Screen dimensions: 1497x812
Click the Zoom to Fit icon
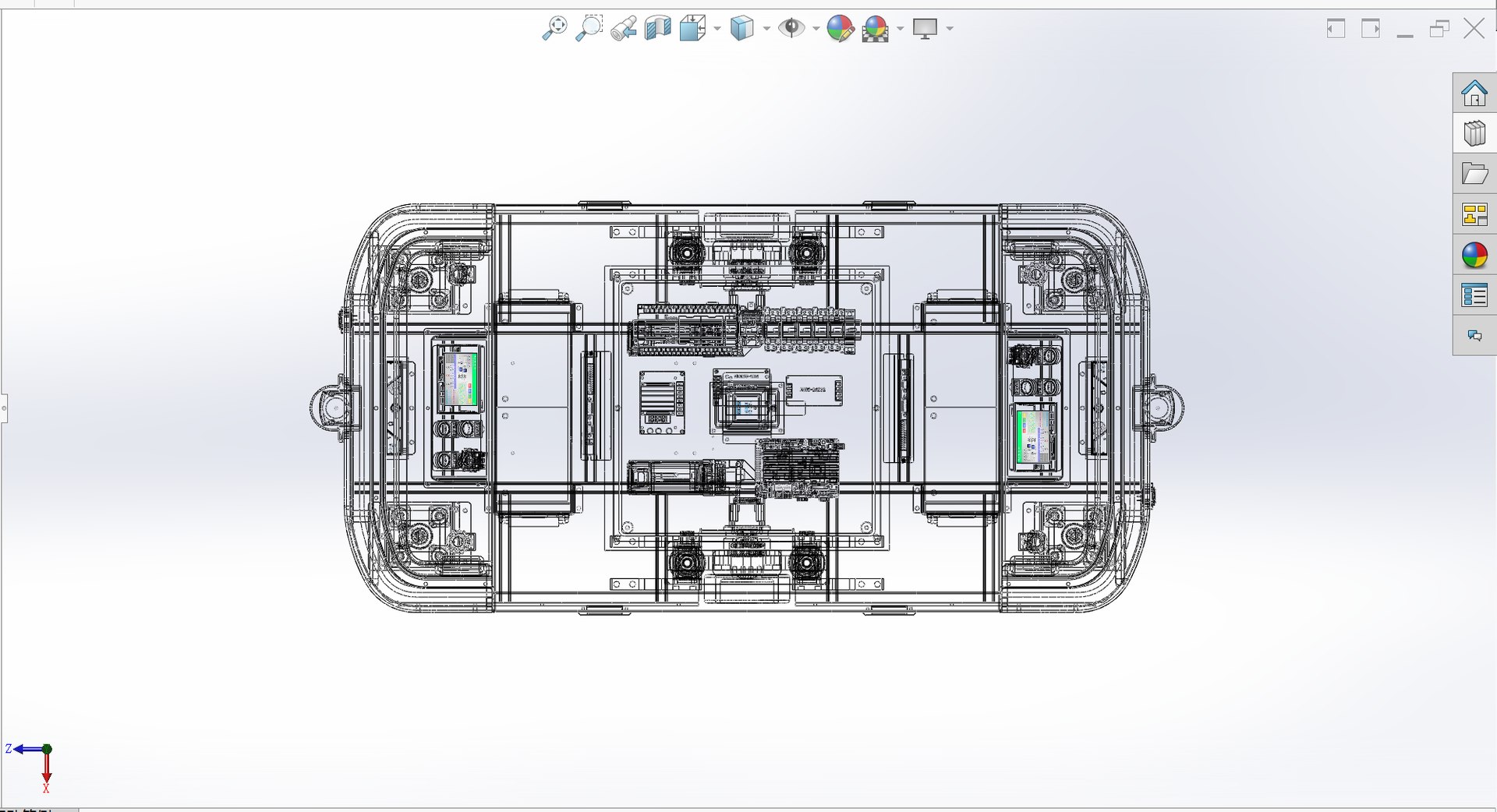coord(554,29)
